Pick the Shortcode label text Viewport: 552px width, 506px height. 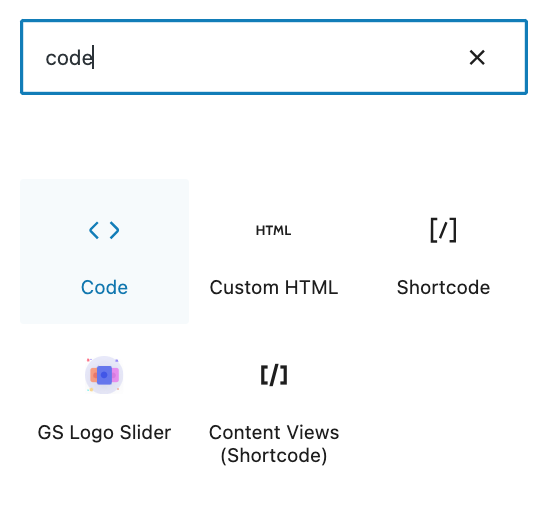(443, 287)
